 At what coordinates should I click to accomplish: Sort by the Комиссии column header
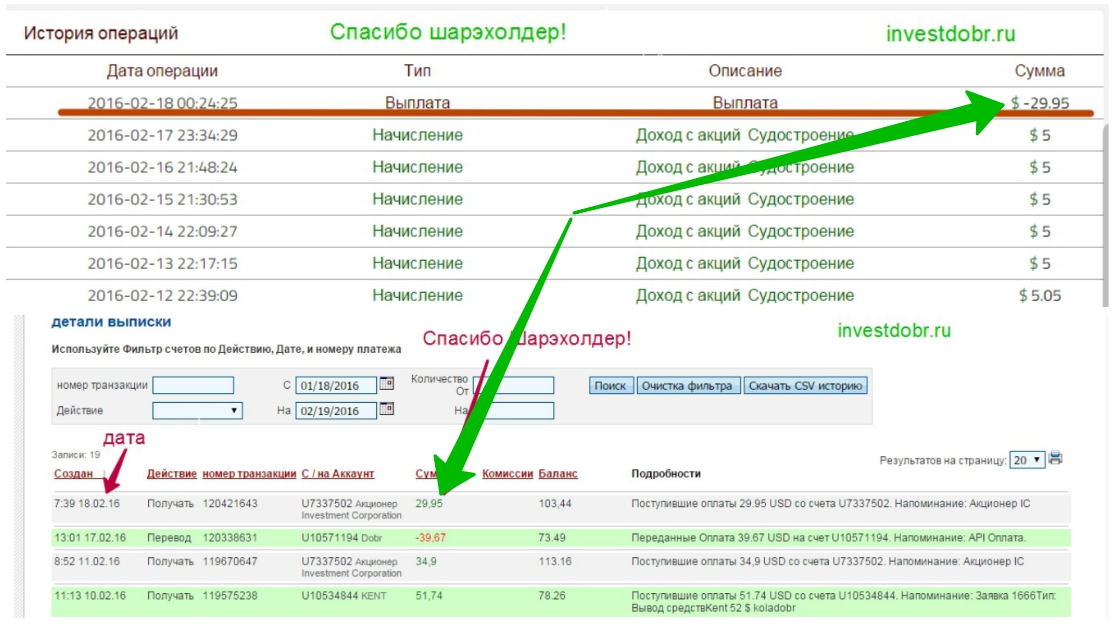point(507,474)
